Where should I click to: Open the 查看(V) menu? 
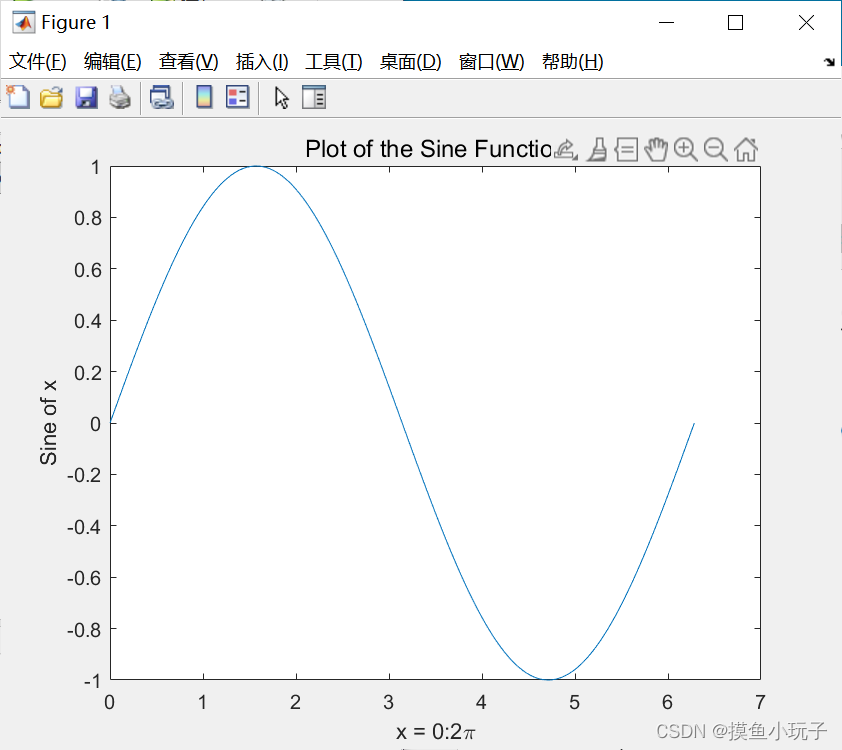coord(188,62)
